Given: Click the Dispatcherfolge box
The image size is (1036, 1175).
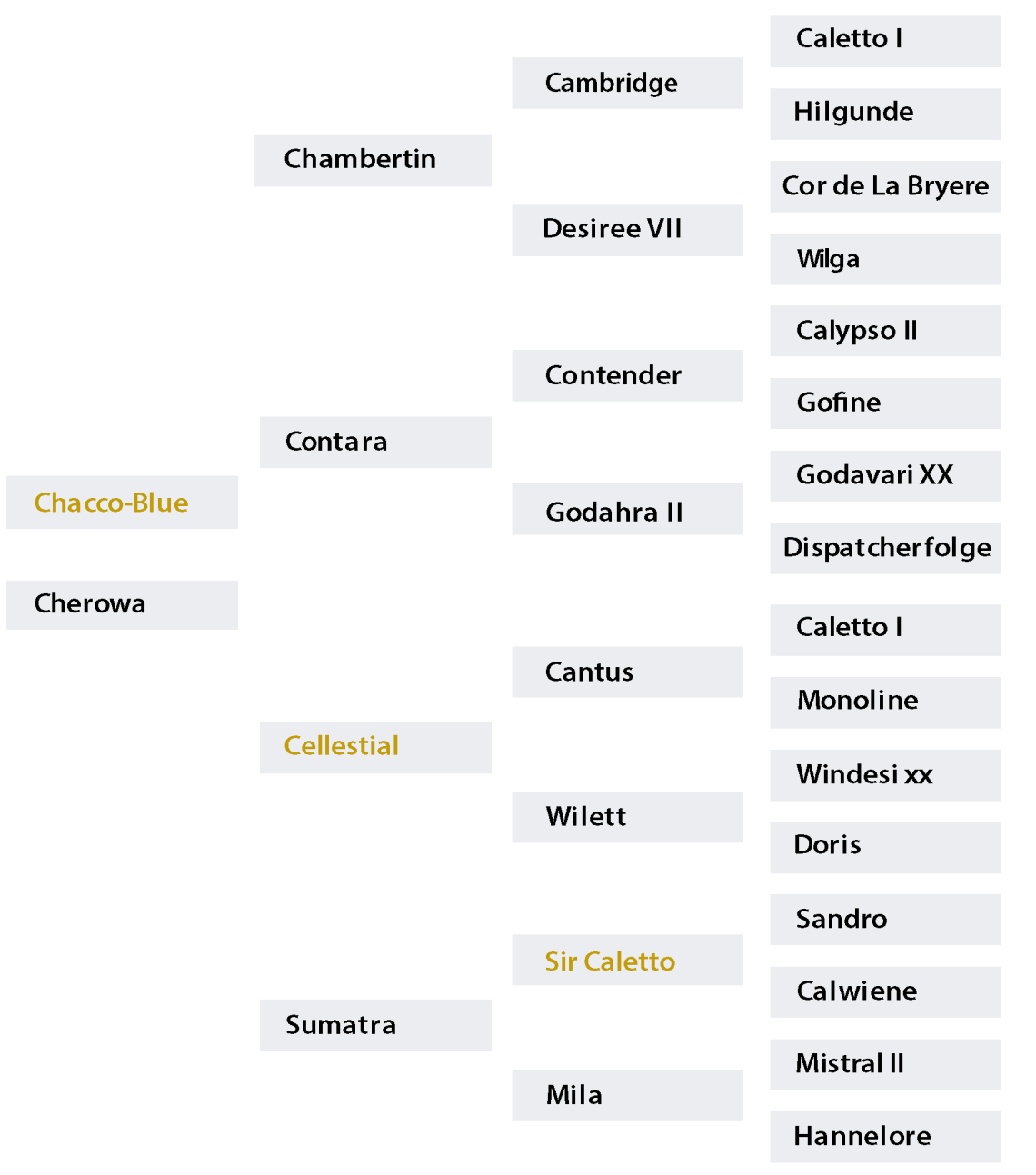Looking at the screenshot, I should [887, 548].
